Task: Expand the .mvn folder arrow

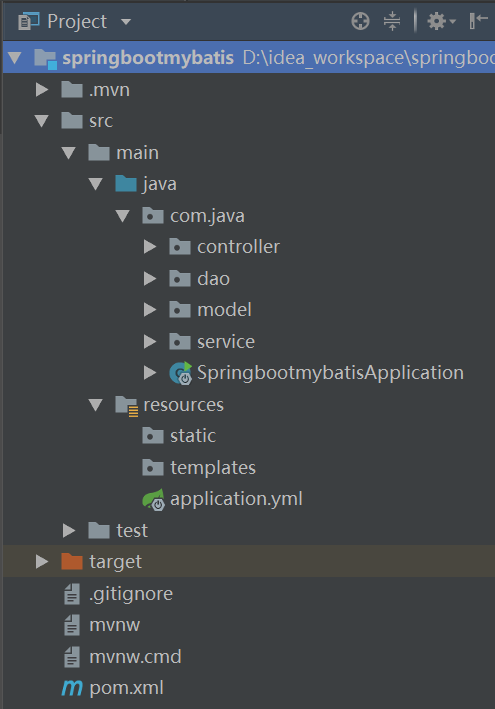Action: 42,90
